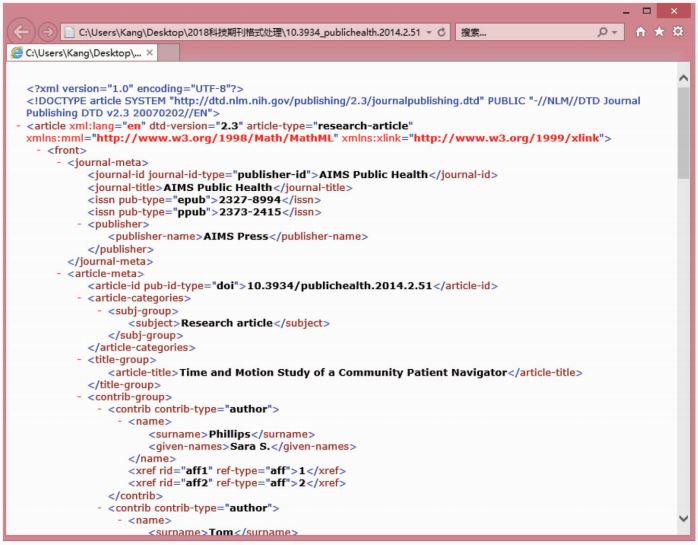Click the DOI 10.3934/publichealth.2014.2.51 in article-id
This screenshot has width=698, height=545.
(340, 286)
